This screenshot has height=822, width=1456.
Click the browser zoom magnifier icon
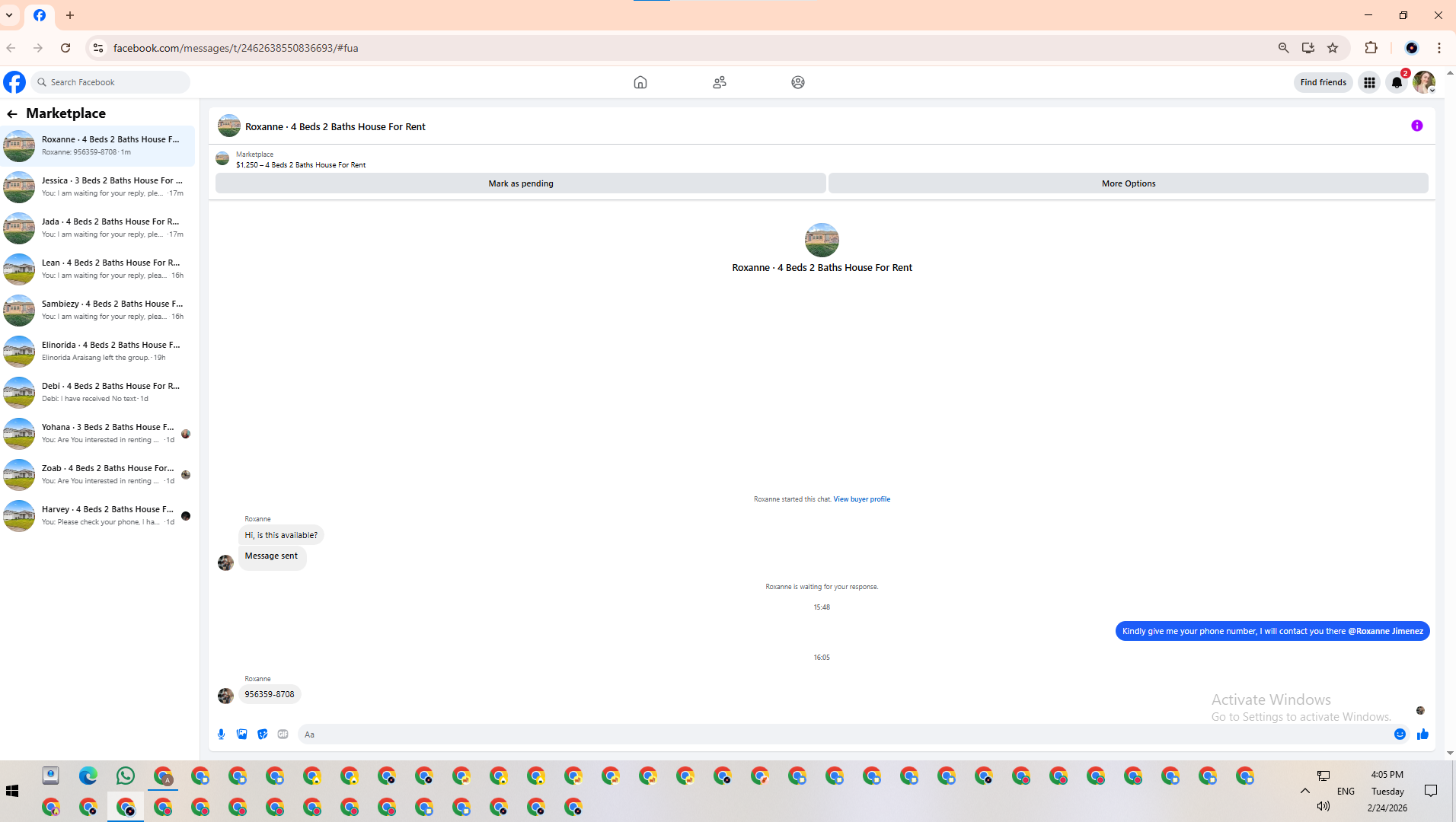click(1284, 48)
